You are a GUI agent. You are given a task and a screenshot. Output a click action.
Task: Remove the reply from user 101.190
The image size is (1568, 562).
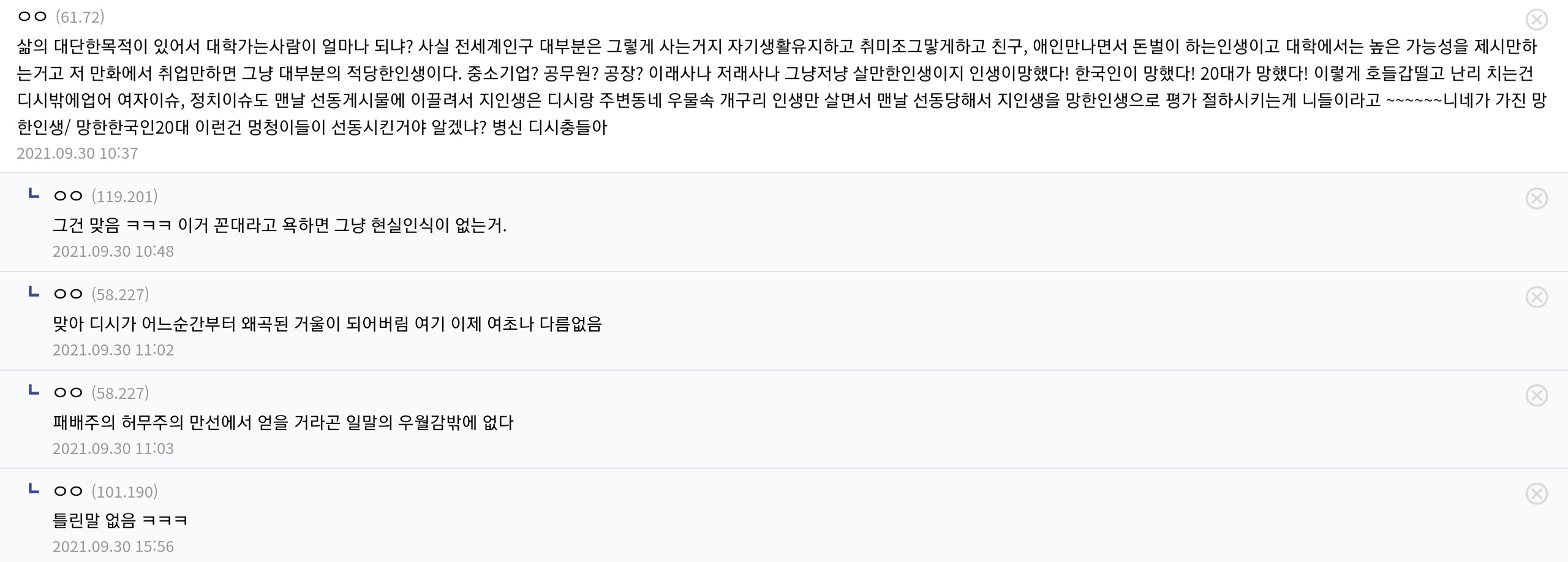tap(1536, 494)
